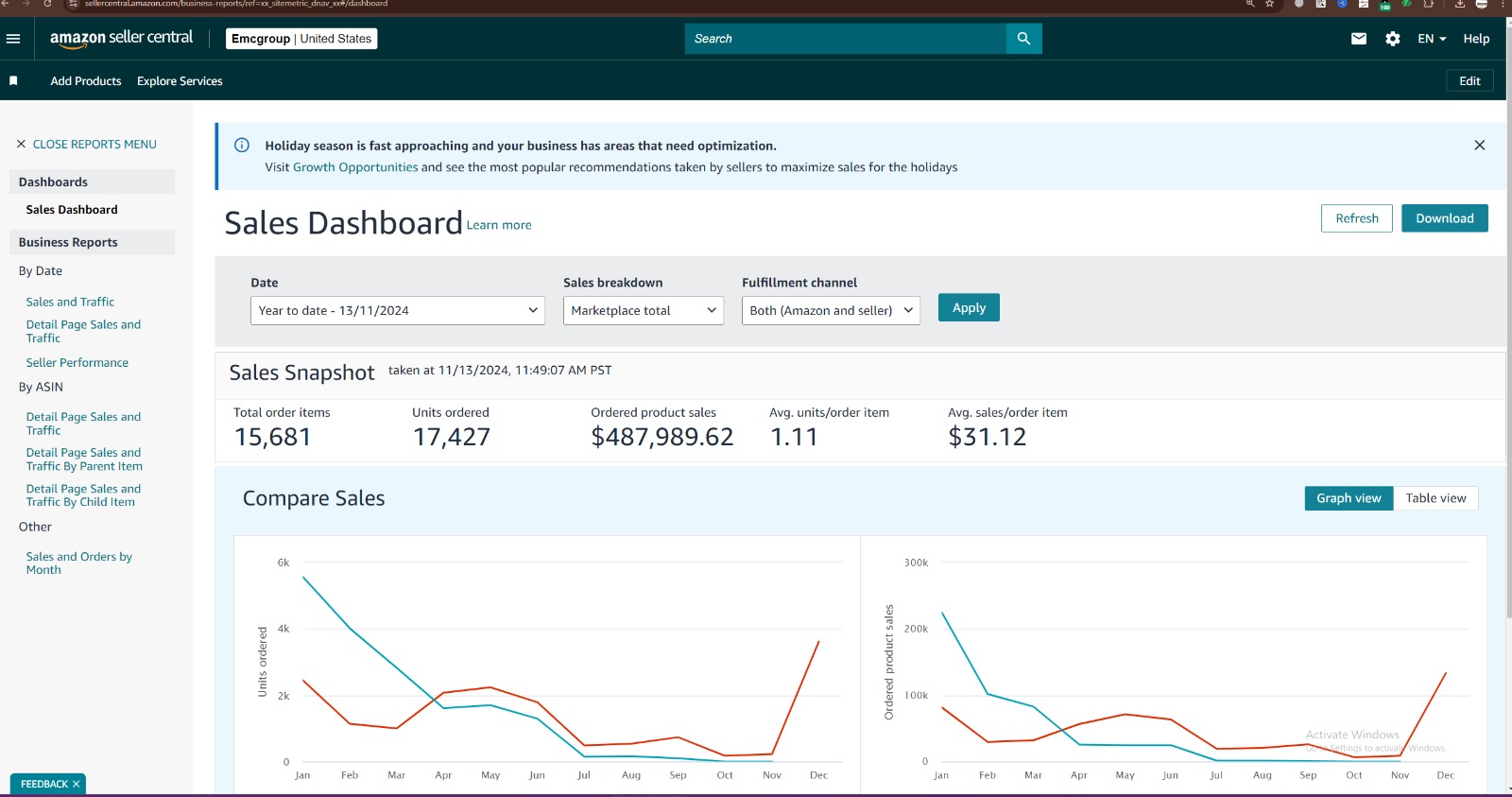This screenshot has width=1512, height=797.
Task: Open Detail Page Sales and Traffic By Child Item
Action: coord(83,495)
